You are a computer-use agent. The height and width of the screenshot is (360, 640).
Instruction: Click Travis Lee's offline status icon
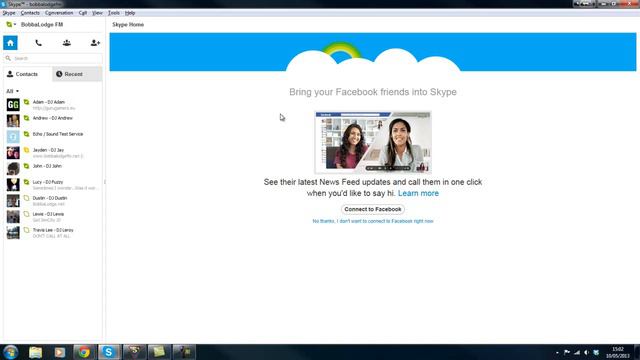click(27, 230)
